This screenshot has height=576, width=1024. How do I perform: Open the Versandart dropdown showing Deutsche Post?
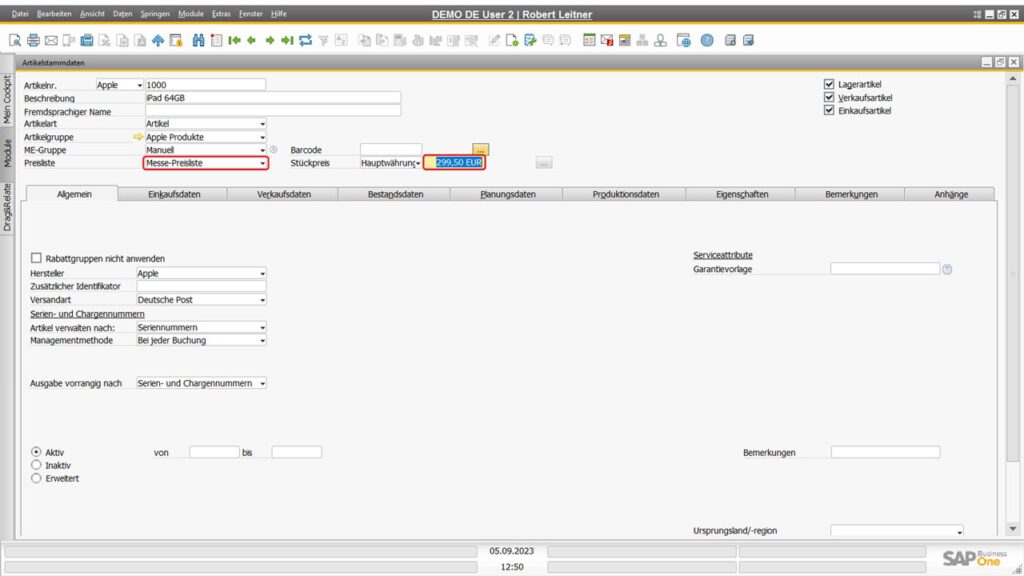pyautogui.click(x=201, y=300)
